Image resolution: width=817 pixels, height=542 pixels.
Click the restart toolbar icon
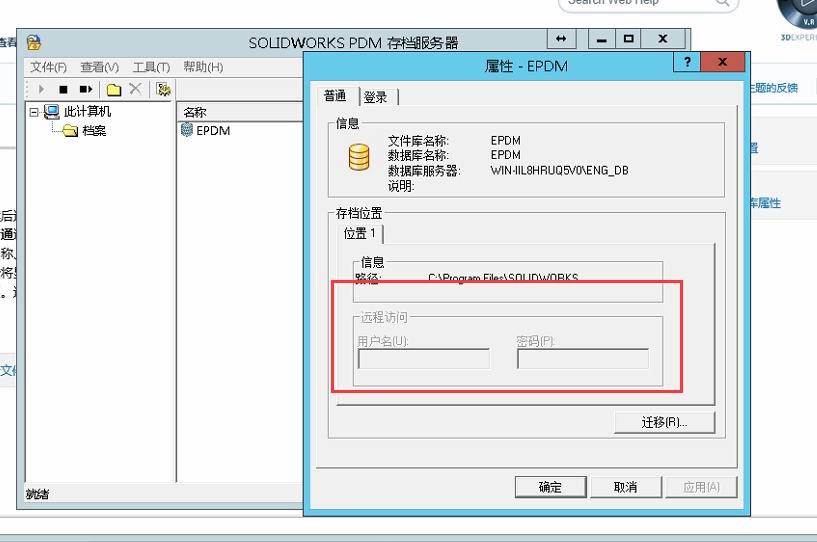click(85, 89)
